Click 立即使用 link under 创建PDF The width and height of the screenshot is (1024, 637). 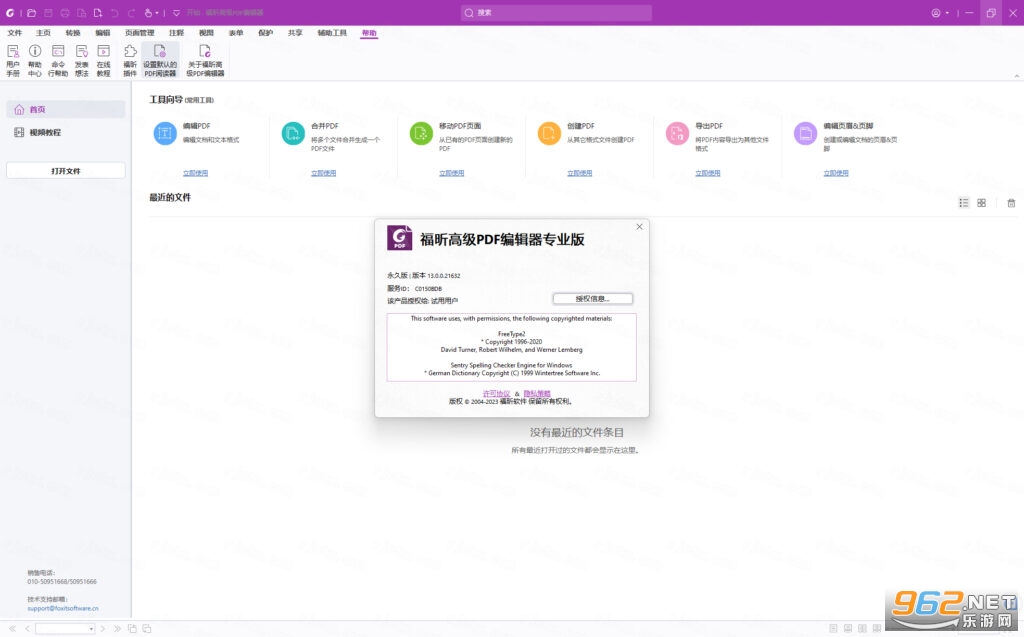pyautogui.click(x=579, y=173)
